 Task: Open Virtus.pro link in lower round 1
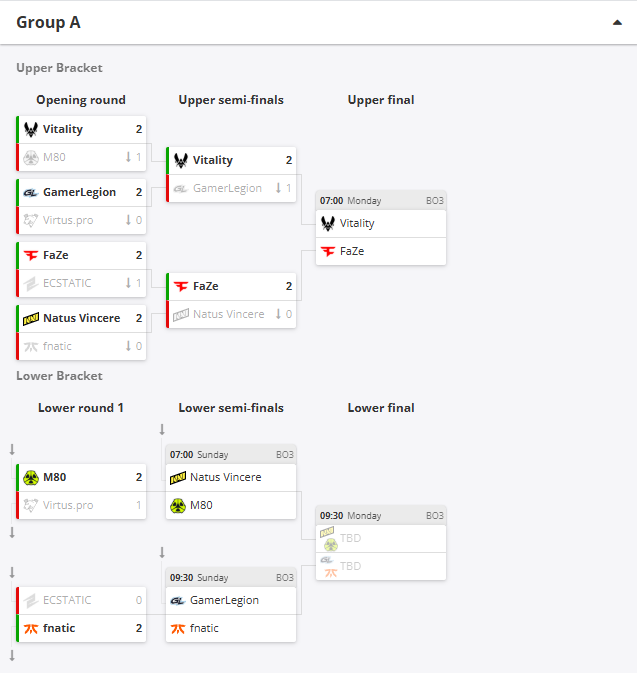68,506
